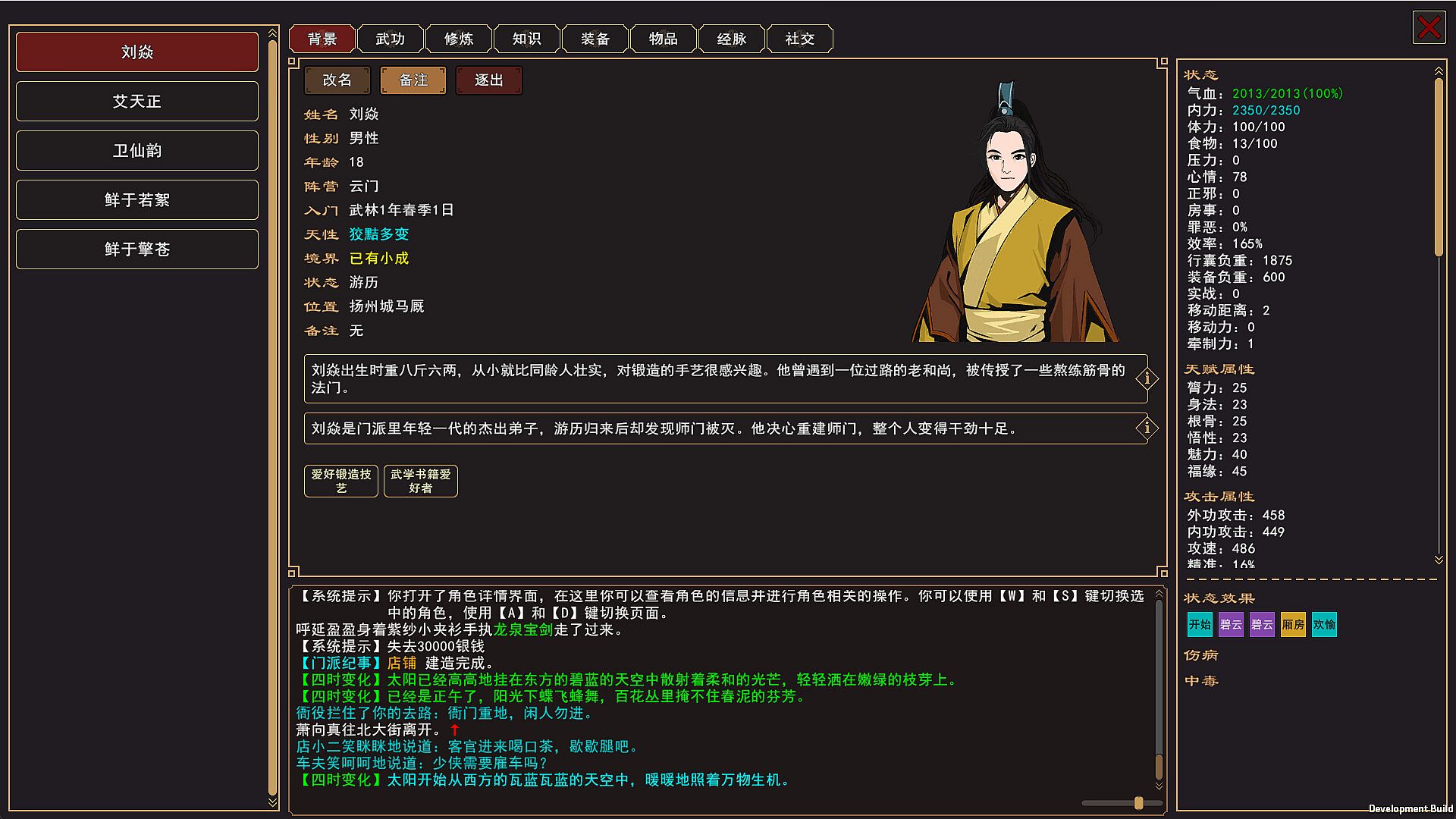The height and width of the screenshot is (819, 1456).
Task: Open the 经脉 tab
Action: coord(732,39)
